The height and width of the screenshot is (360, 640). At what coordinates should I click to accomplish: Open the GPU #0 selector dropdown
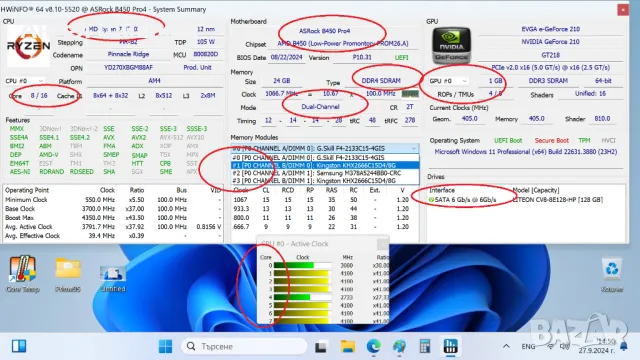(448, 81)
